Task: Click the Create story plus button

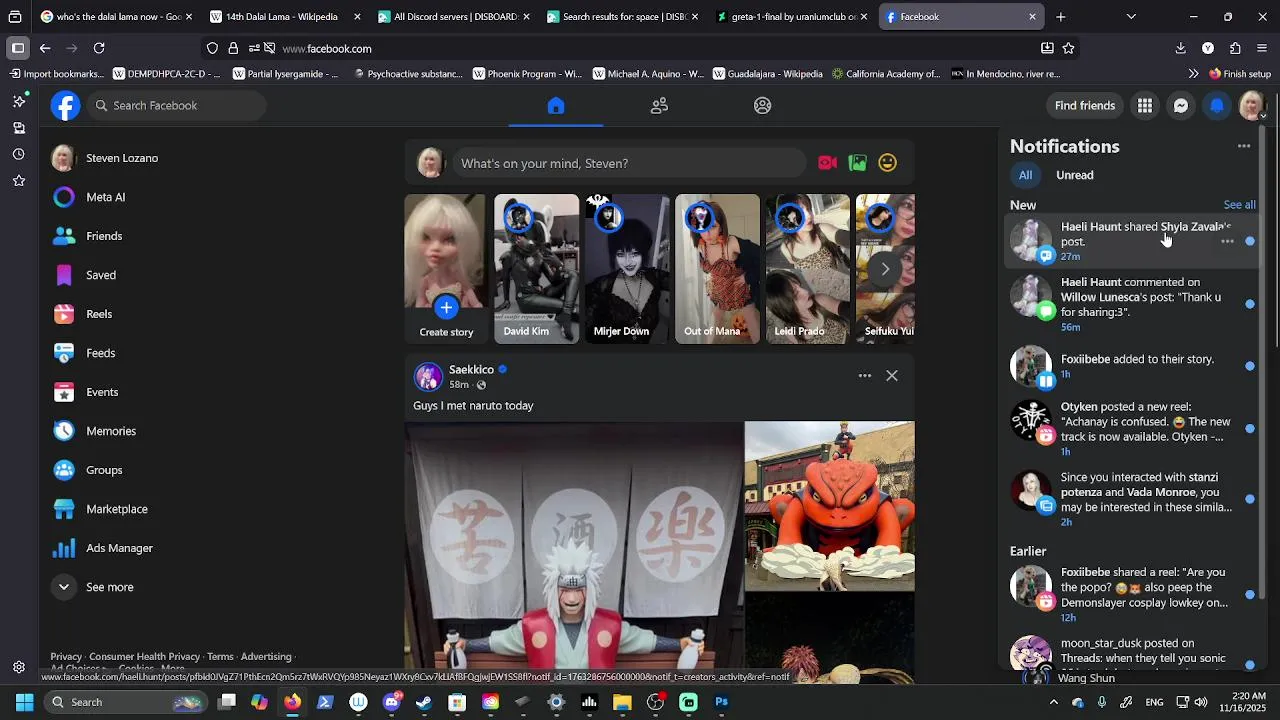Action: click(446, 307)
